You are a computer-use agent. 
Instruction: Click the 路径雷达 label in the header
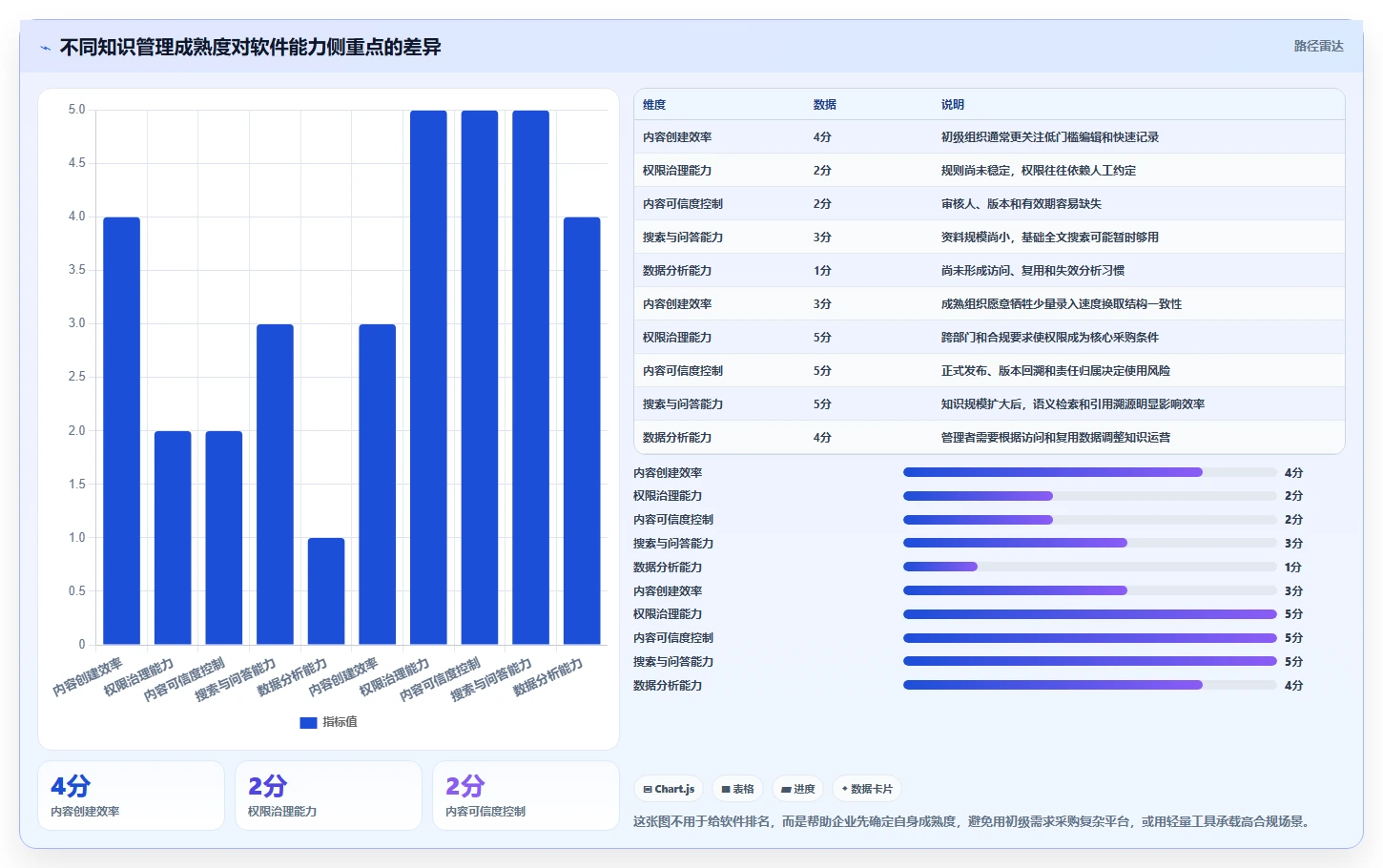tap(1318, 46)
